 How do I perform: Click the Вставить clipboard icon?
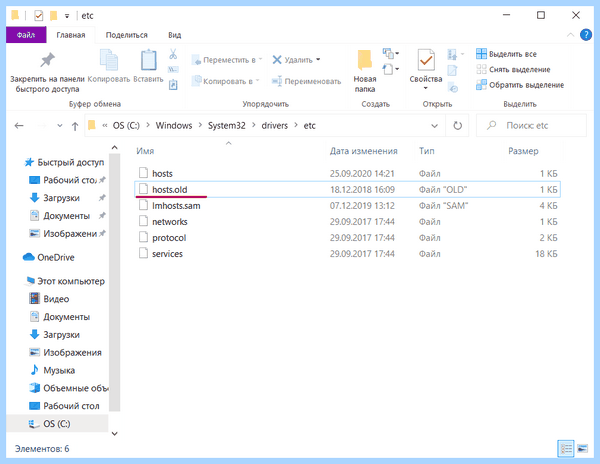point(148,60)
